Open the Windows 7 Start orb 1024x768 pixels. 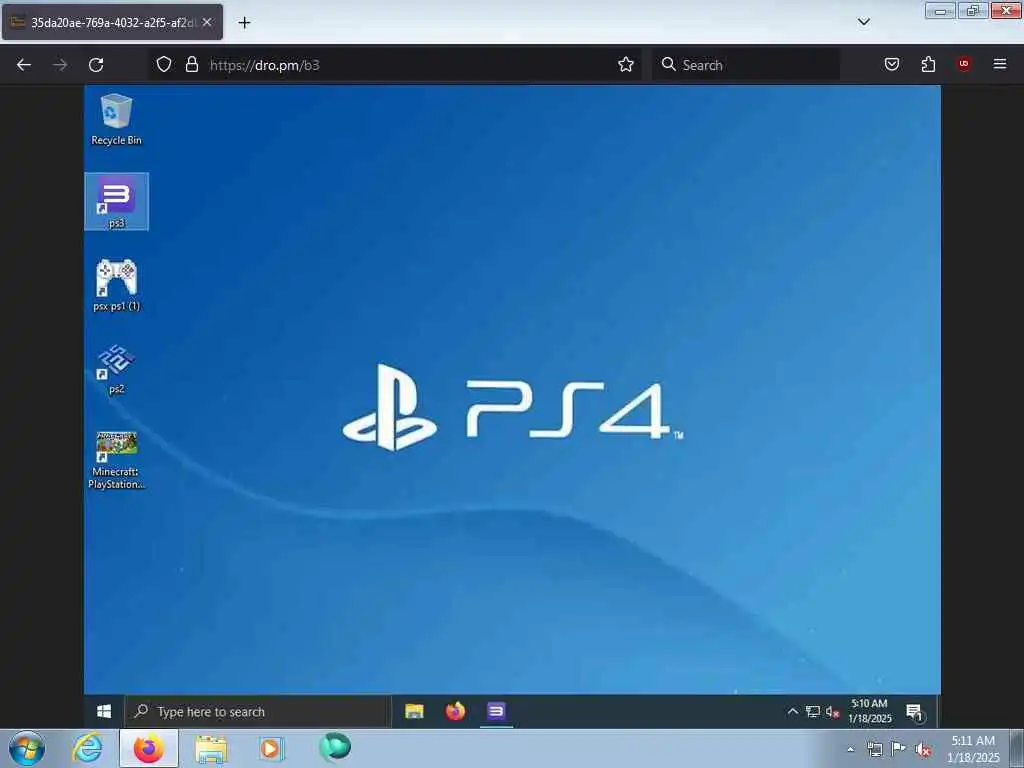click(x=27, y=749)
